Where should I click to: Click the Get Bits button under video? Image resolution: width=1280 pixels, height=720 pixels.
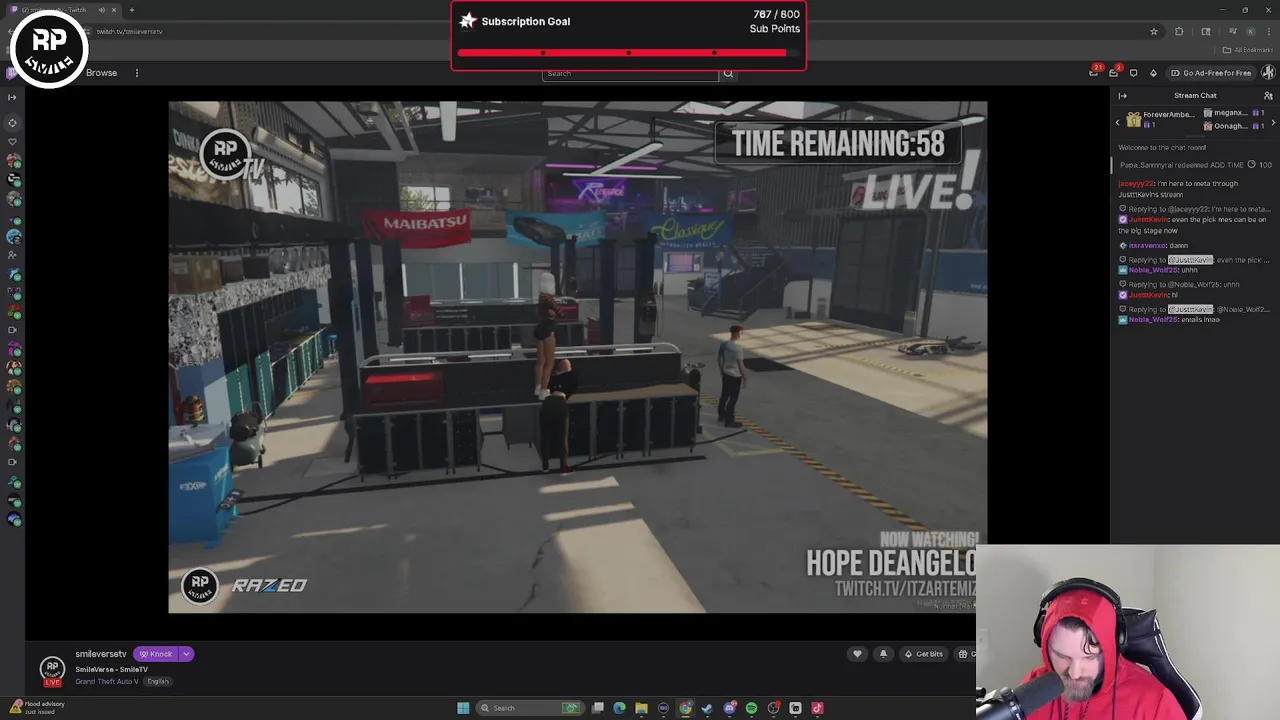924,654
